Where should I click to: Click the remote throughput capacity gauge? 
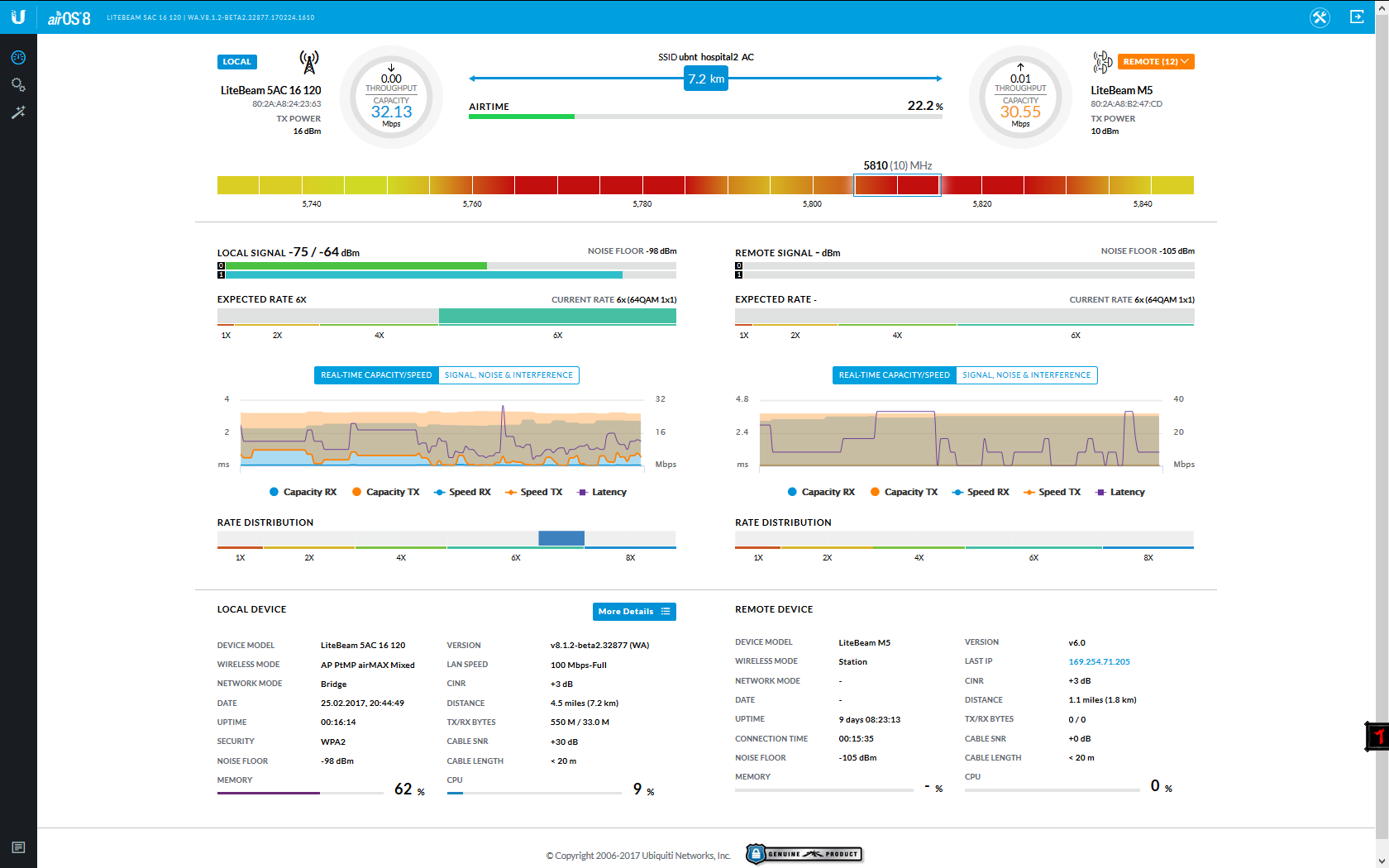(x=1020, y=98)
